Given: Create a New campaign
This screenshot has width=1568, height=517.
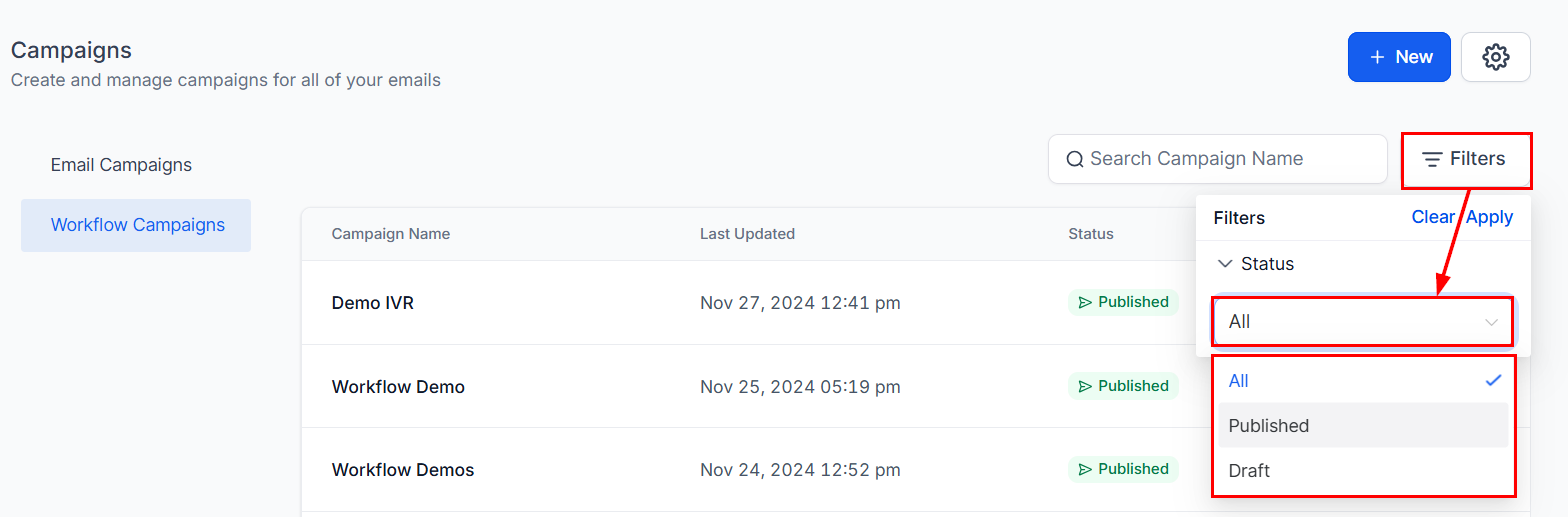Looking at the screenshot, I should pyautogui.click(x=1398, y=57).
